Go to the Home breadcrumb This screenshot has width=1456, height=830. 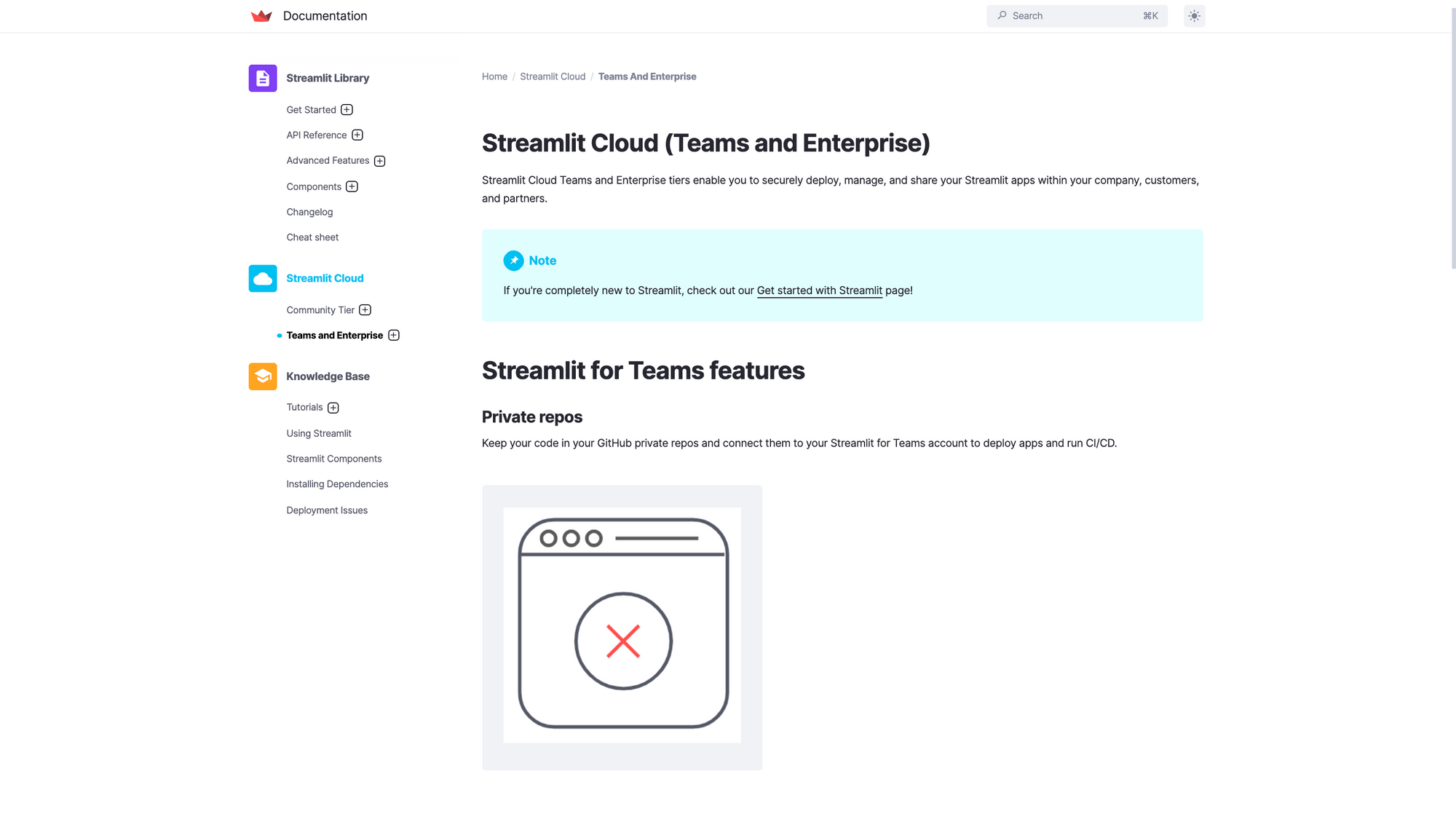(x=494, y=76)
